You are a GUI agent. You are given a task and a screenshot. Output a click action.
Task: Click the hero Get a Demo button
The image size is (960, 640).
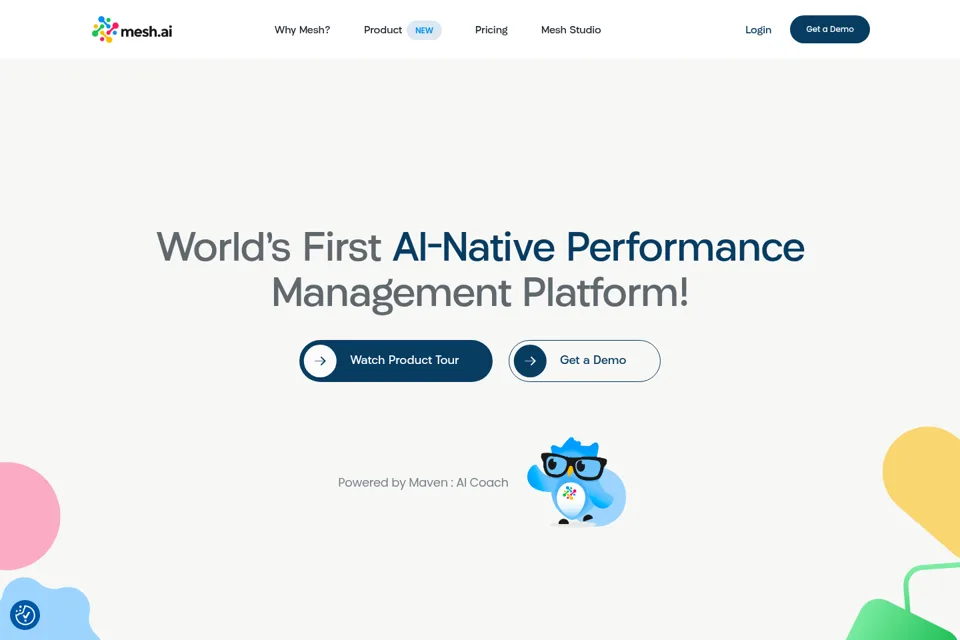point(584,361)
